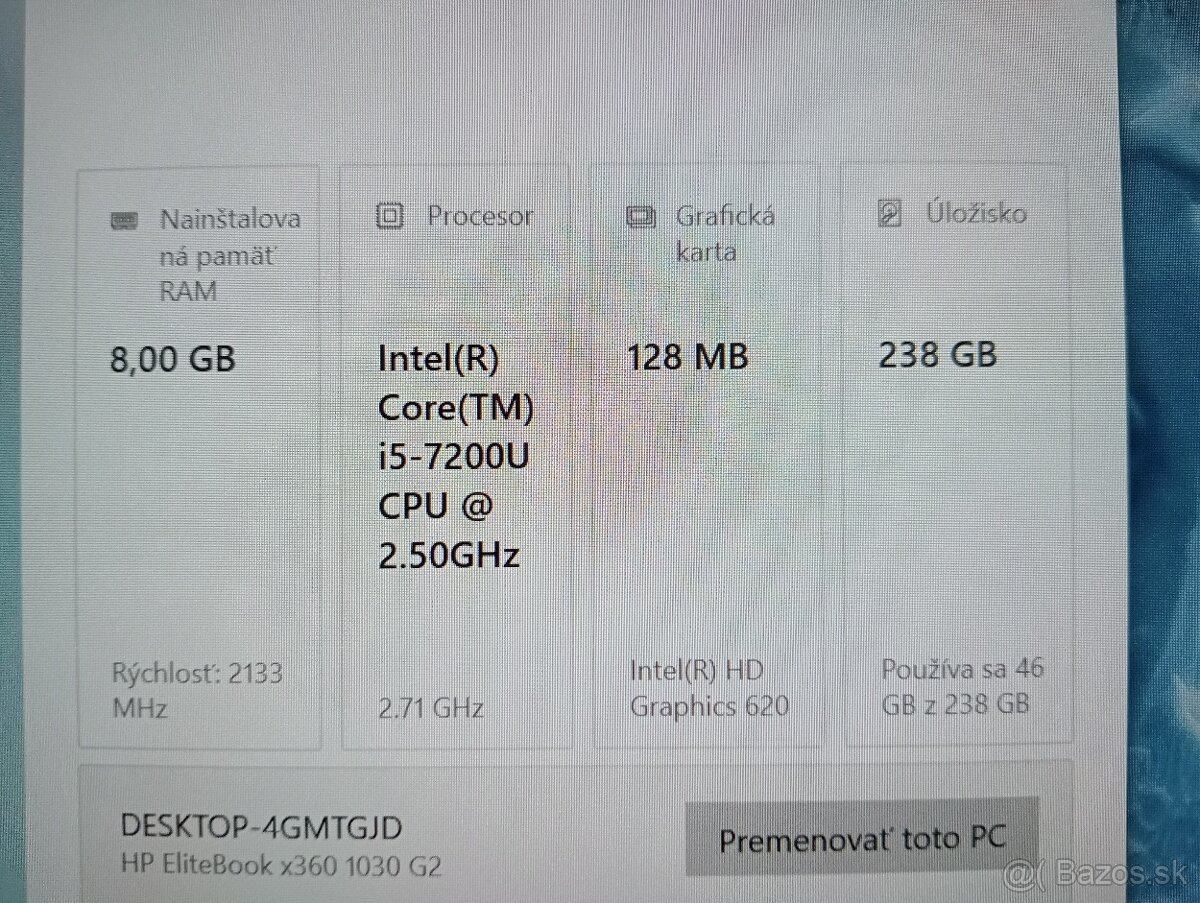This screenshot has width=1200, height=903.
Task: Open the Úložisko info card
Action: [954, 455]
